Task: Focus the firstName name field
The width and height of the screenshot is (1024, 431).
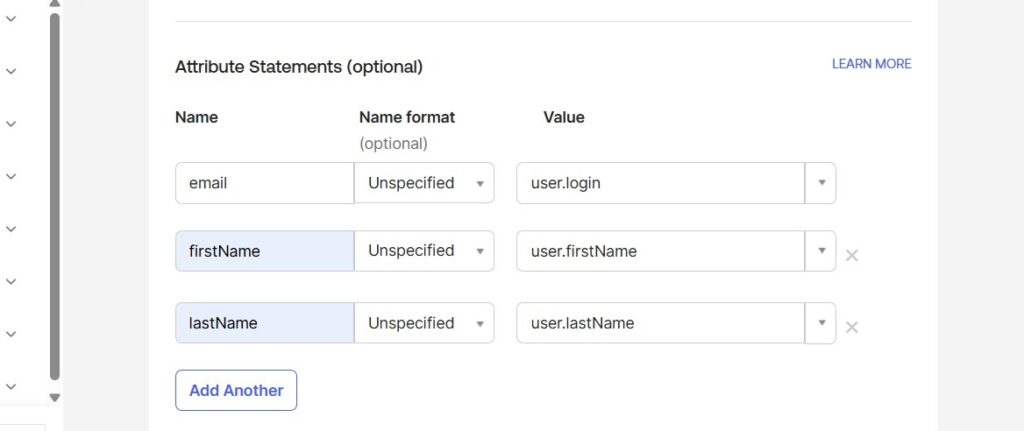Action: (x=264, y=251)
